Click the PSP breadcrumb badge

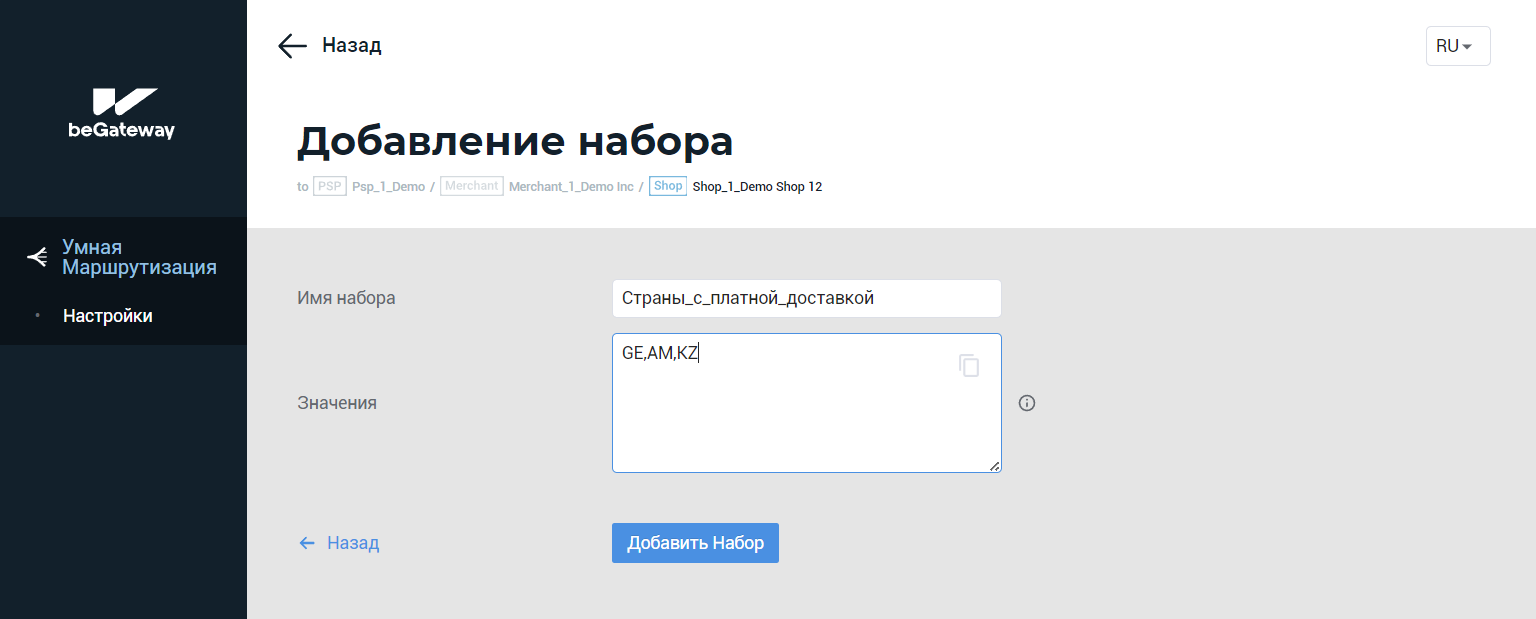[329, 186]
